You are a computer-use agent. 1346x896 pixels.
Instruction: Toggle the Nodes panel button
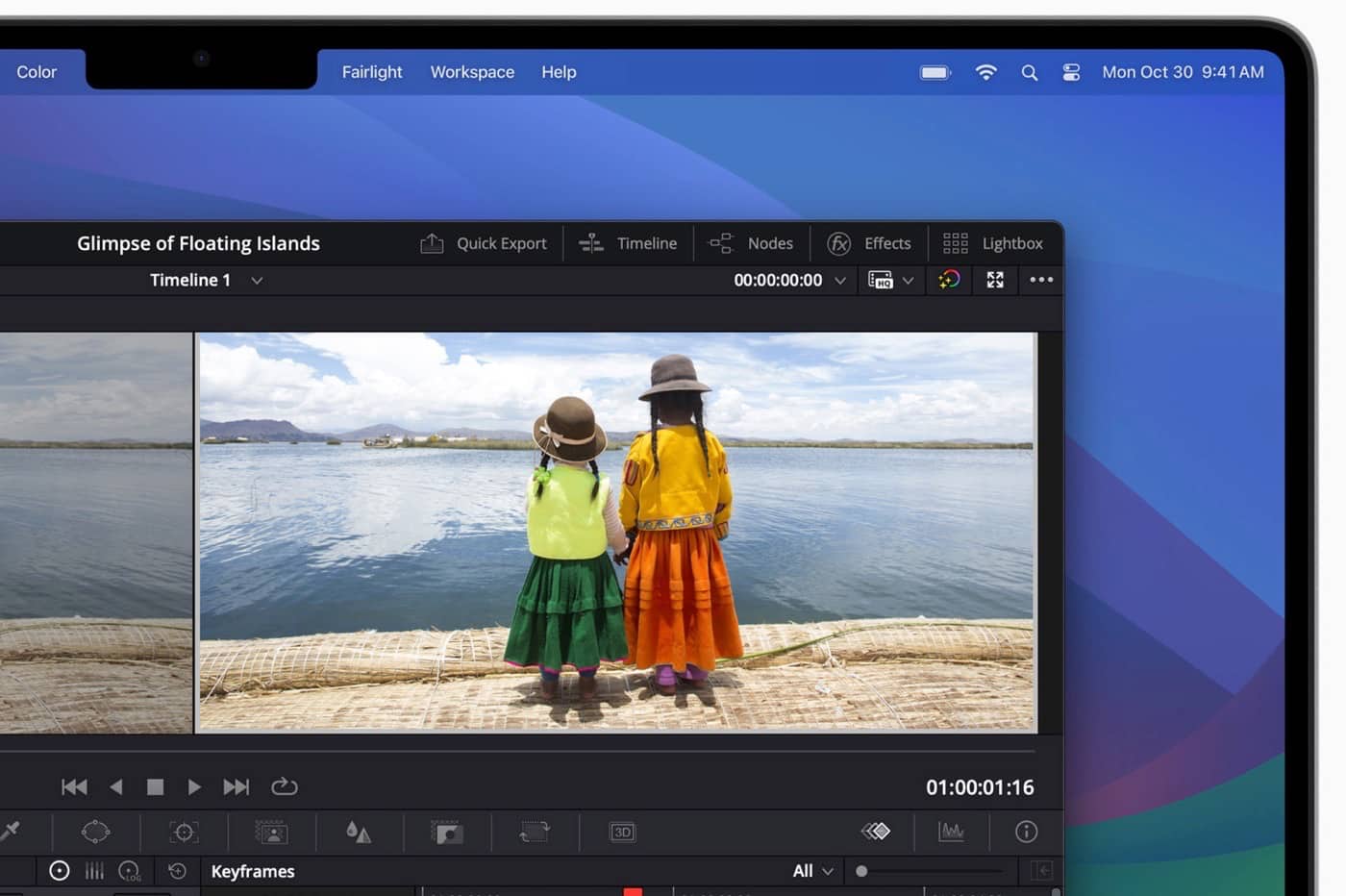[751, 243]
